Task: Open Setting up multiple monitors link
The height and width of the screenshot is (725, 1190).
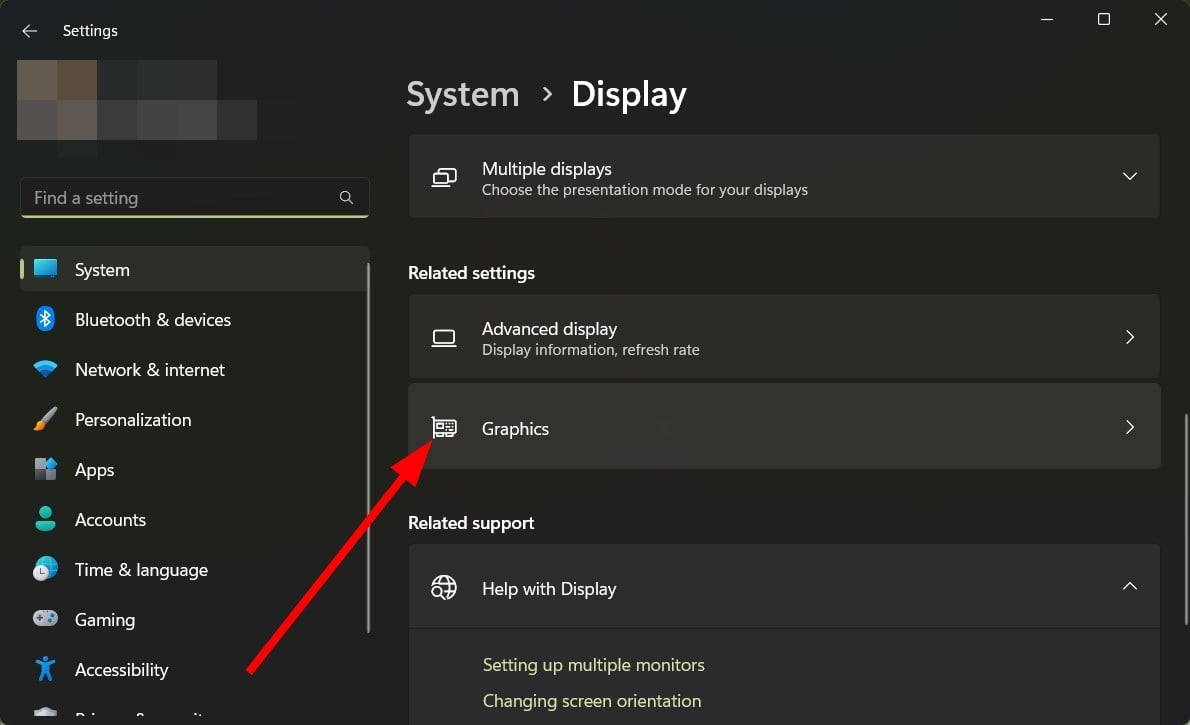Action: pos(593,665)
